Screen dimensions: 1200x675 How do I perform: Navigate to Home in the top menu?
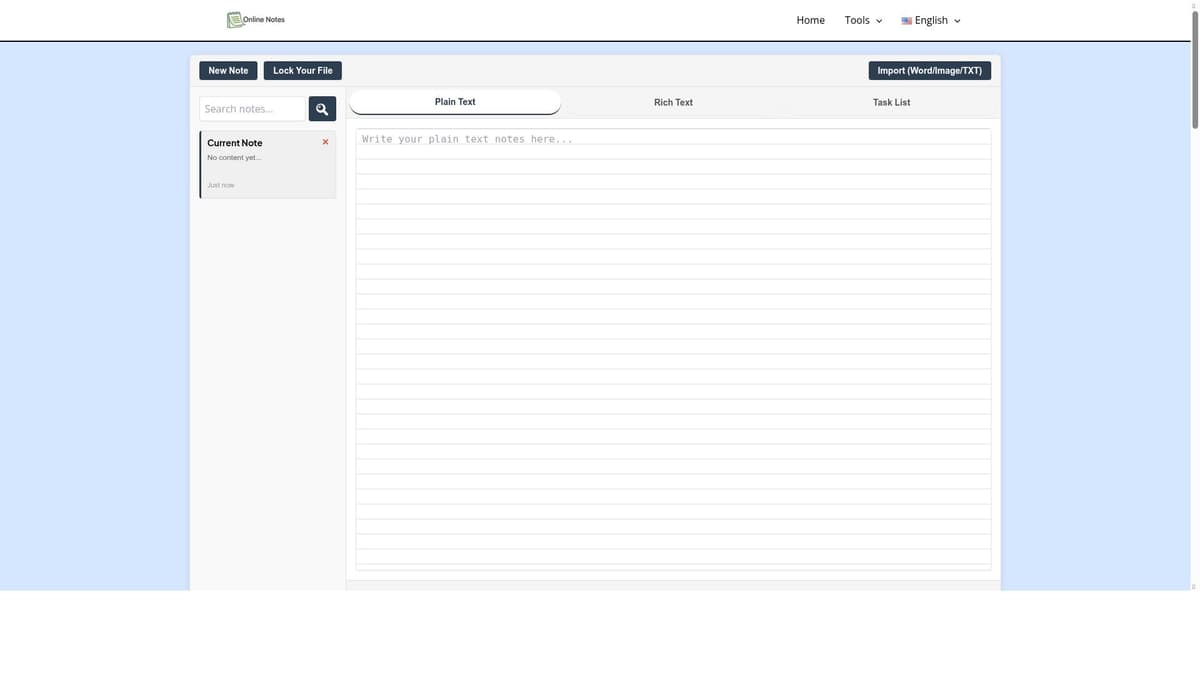point(811,17)
